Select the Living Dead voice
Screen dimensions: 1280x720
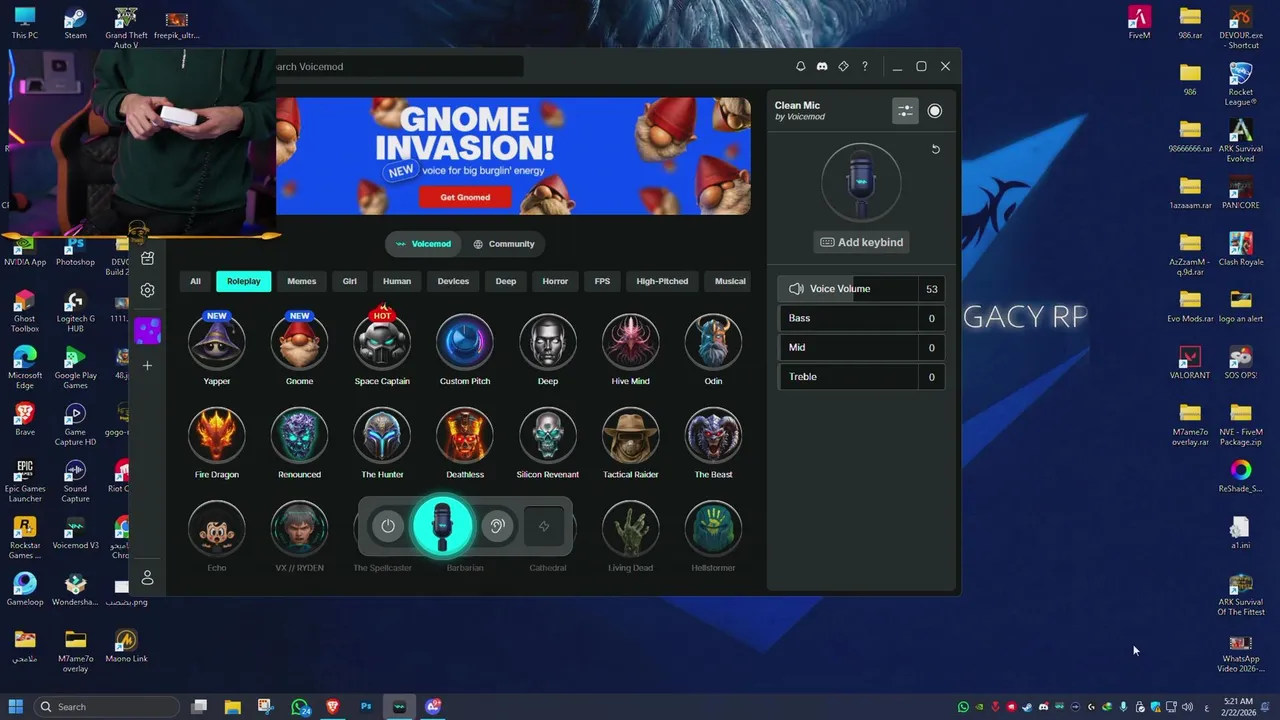[x=630, y=528]
